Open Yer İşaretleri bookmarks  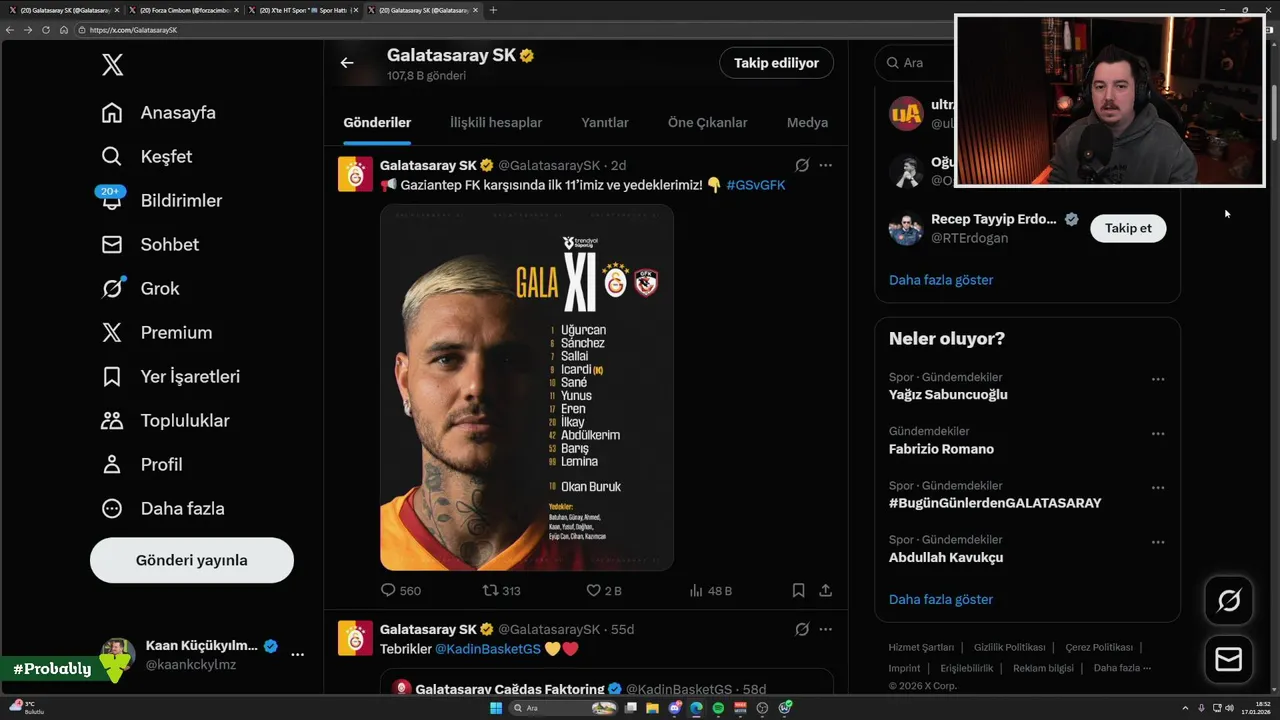click(x=171, y=377)
